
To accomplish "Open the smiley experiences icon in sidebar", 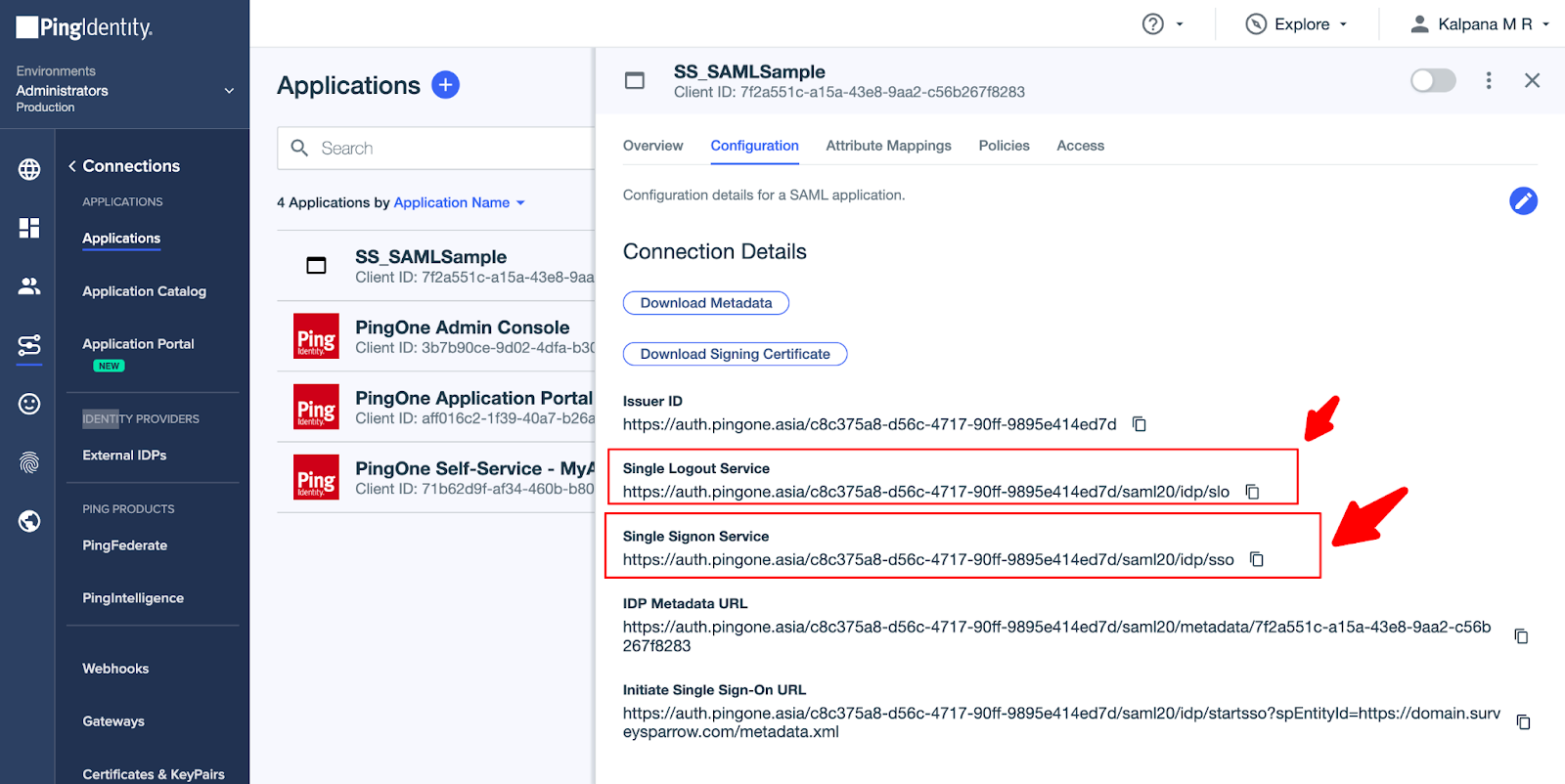I will point(29,404).
